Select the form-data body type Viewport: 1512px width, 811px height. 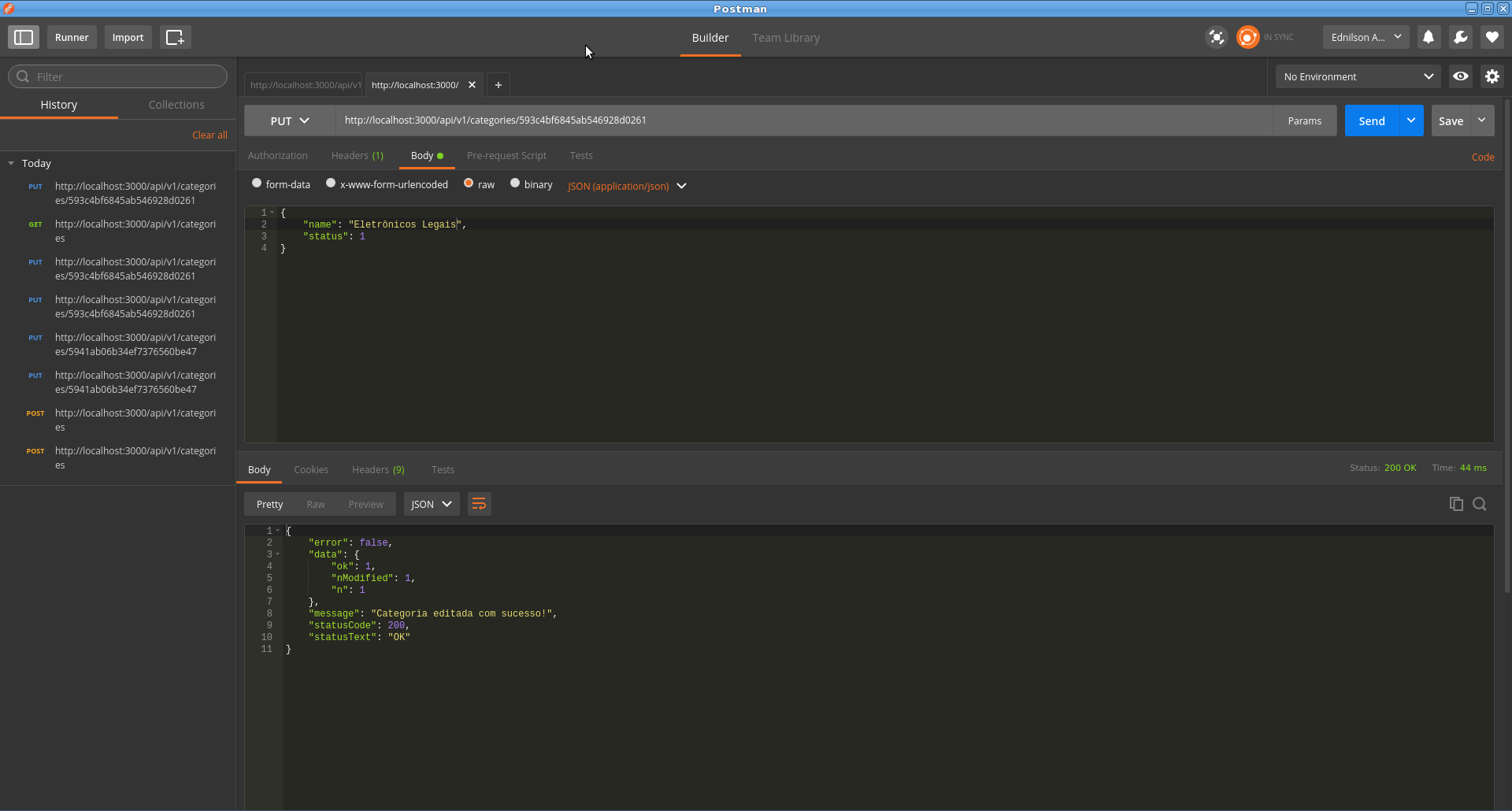(x=256, y=183)
